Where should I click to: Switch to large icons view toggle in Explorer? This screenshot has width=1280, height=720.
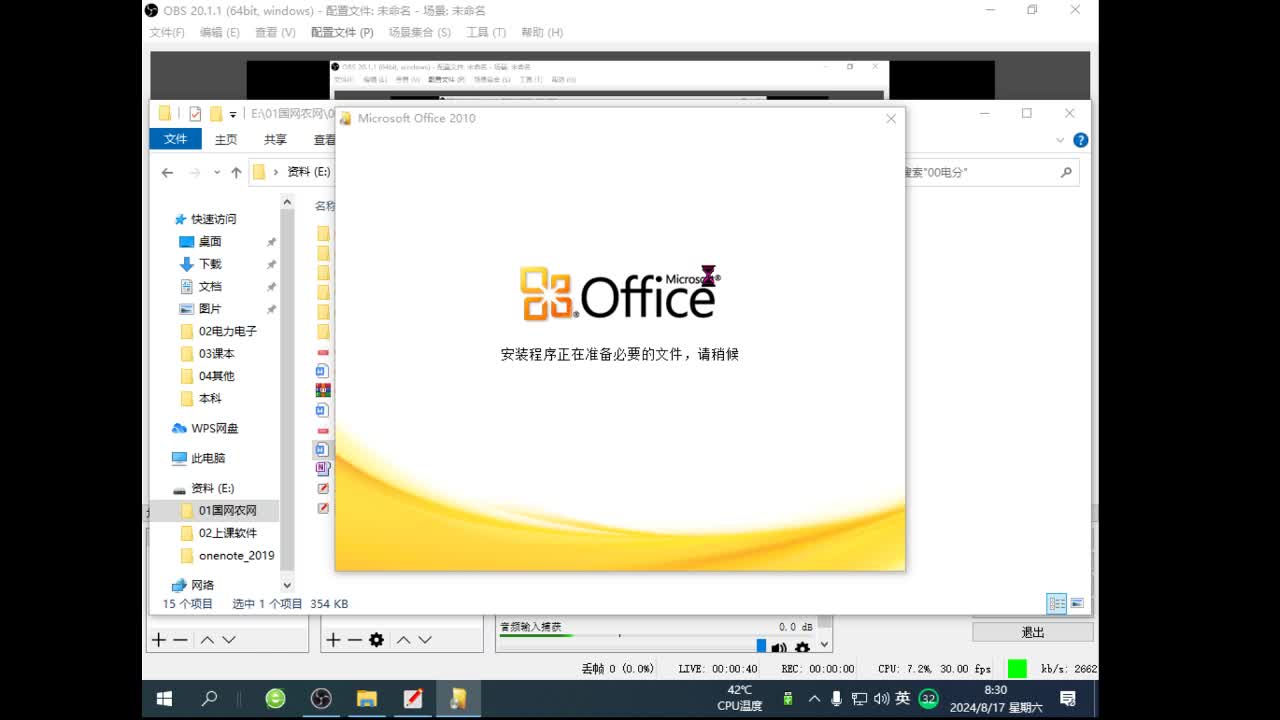pos(1077,603)
